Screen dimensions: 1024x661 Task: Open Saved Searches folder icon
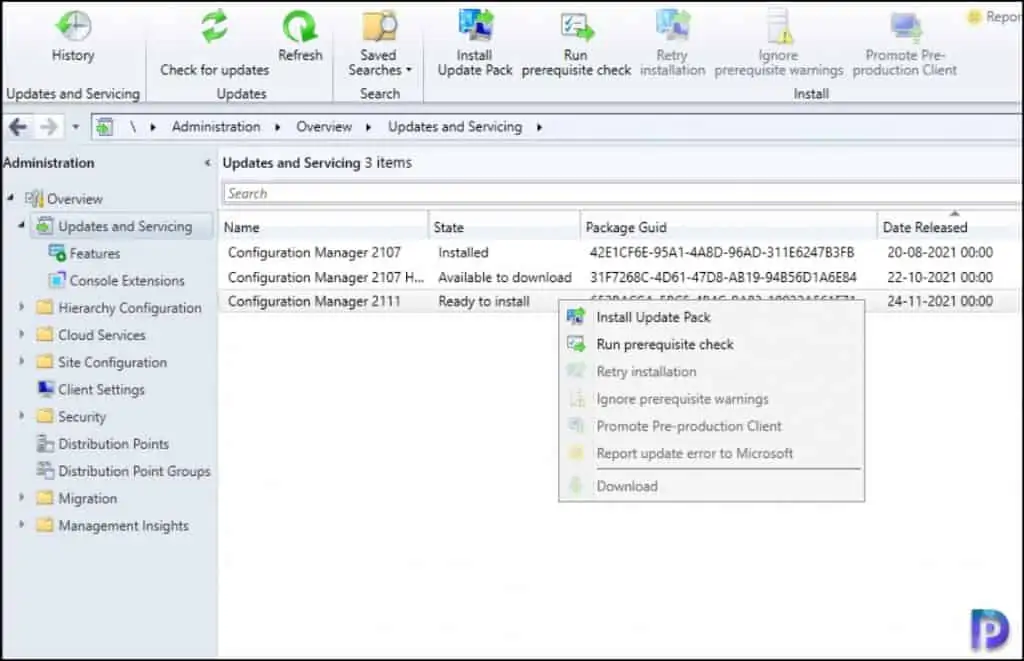(379, 27)
